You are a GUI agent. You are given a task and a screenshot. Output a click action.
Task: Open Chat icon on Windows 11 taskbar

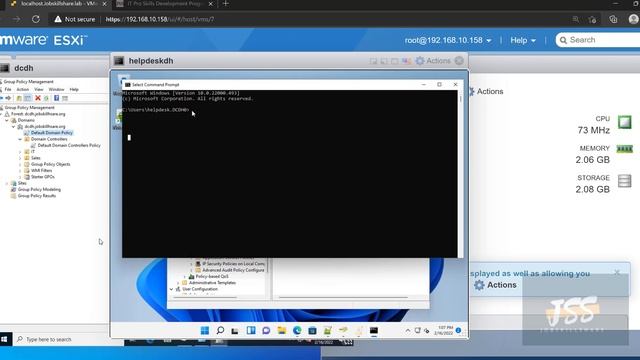click(x=266, y=330)
